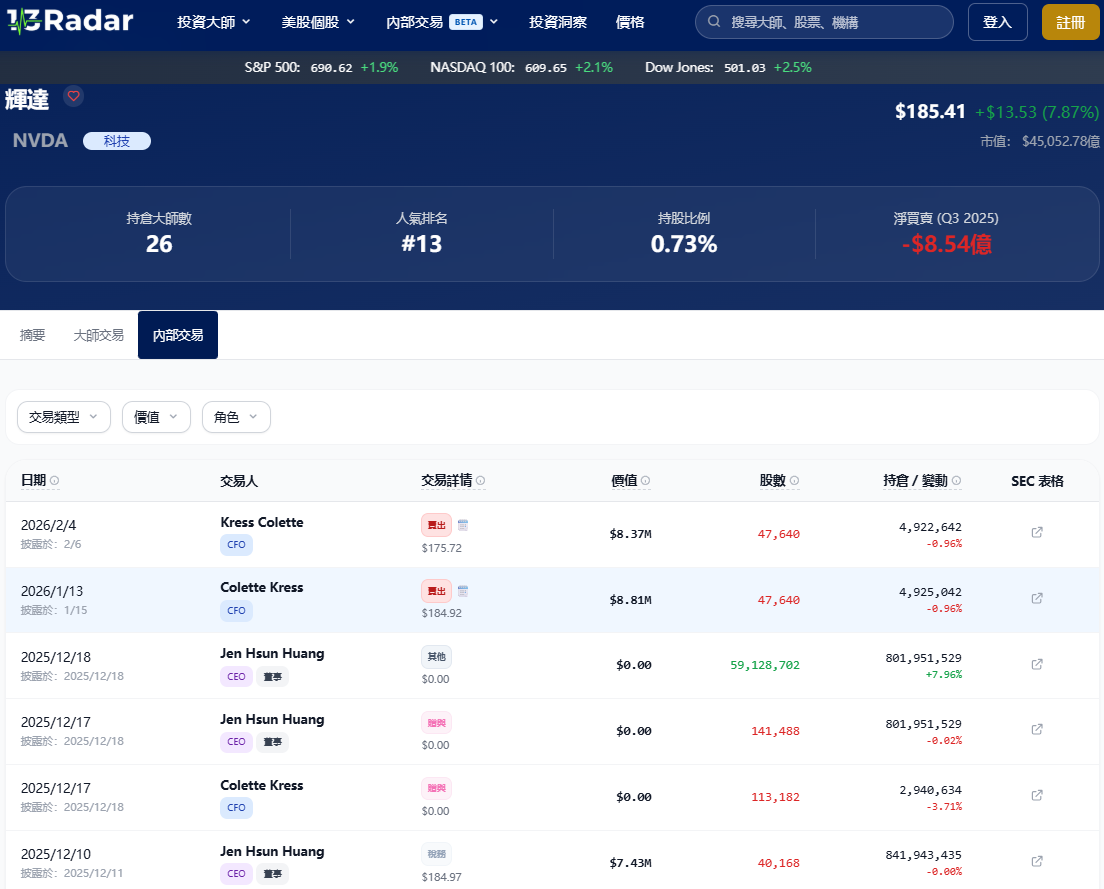Open Kress Colette's insider profile link
Image resolution: width=1104 pixels, height=889 pixels.
(x=262, y=522)
